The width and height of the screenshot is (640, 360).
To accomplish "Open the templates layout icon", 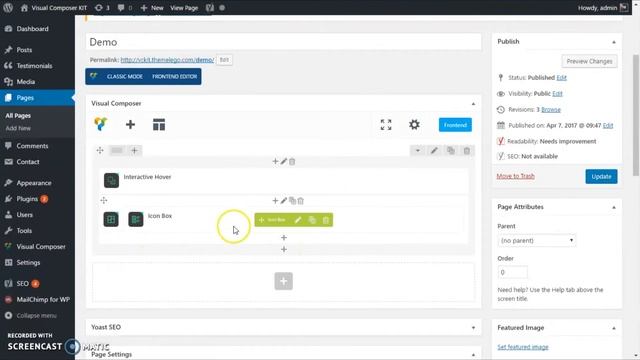I will (x=159, y=124).
